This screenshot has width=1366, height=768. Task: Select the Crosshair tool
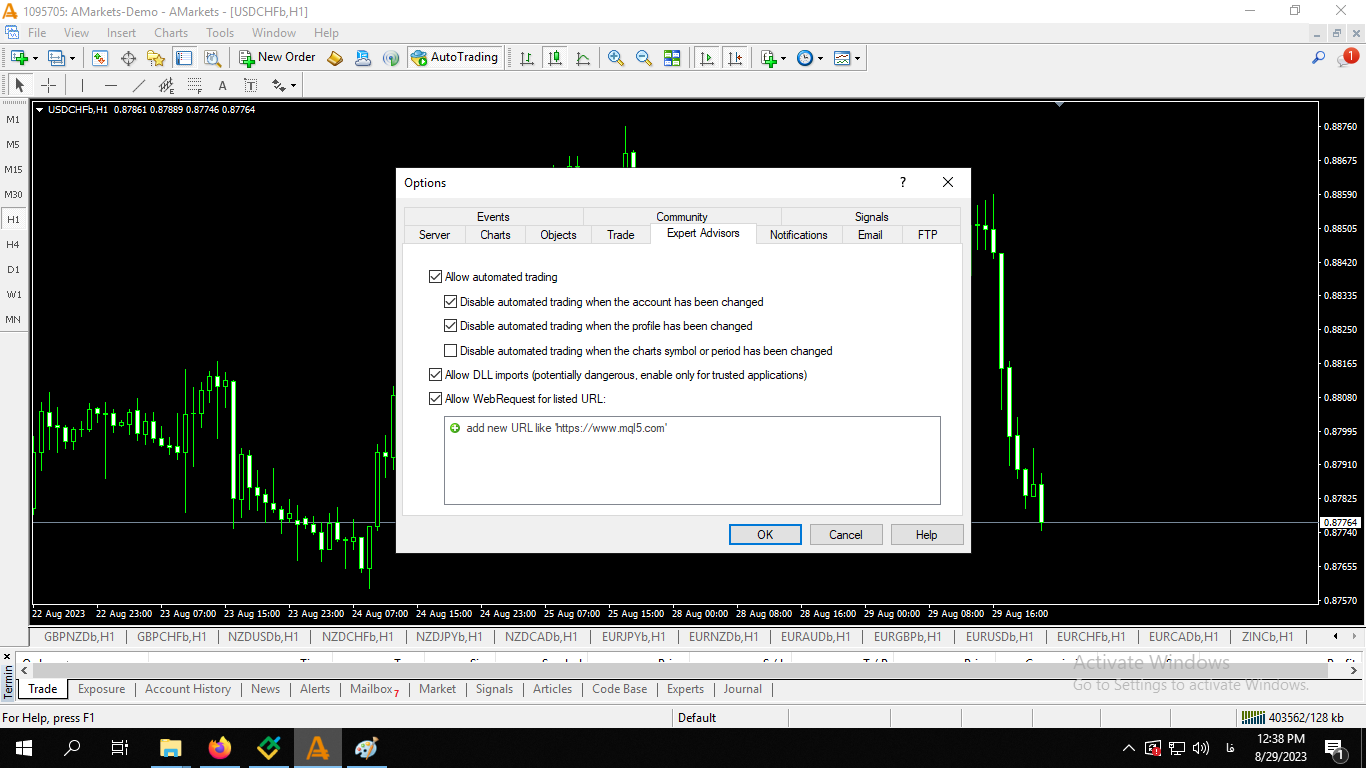(x=48, y=85)
